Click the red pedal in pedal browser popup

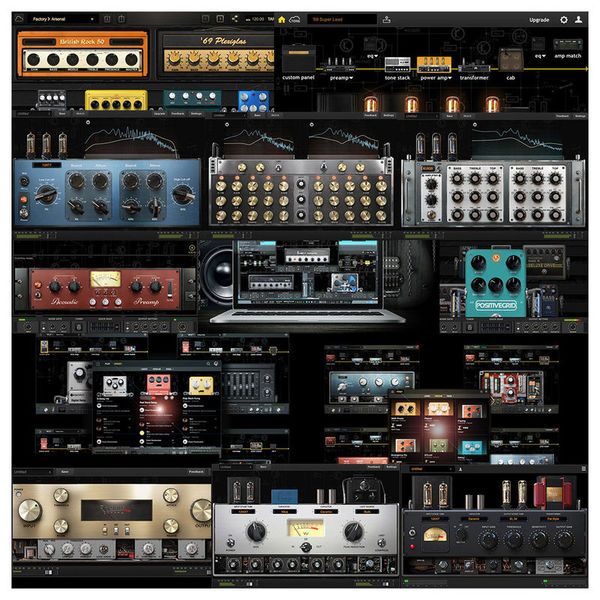158,385
